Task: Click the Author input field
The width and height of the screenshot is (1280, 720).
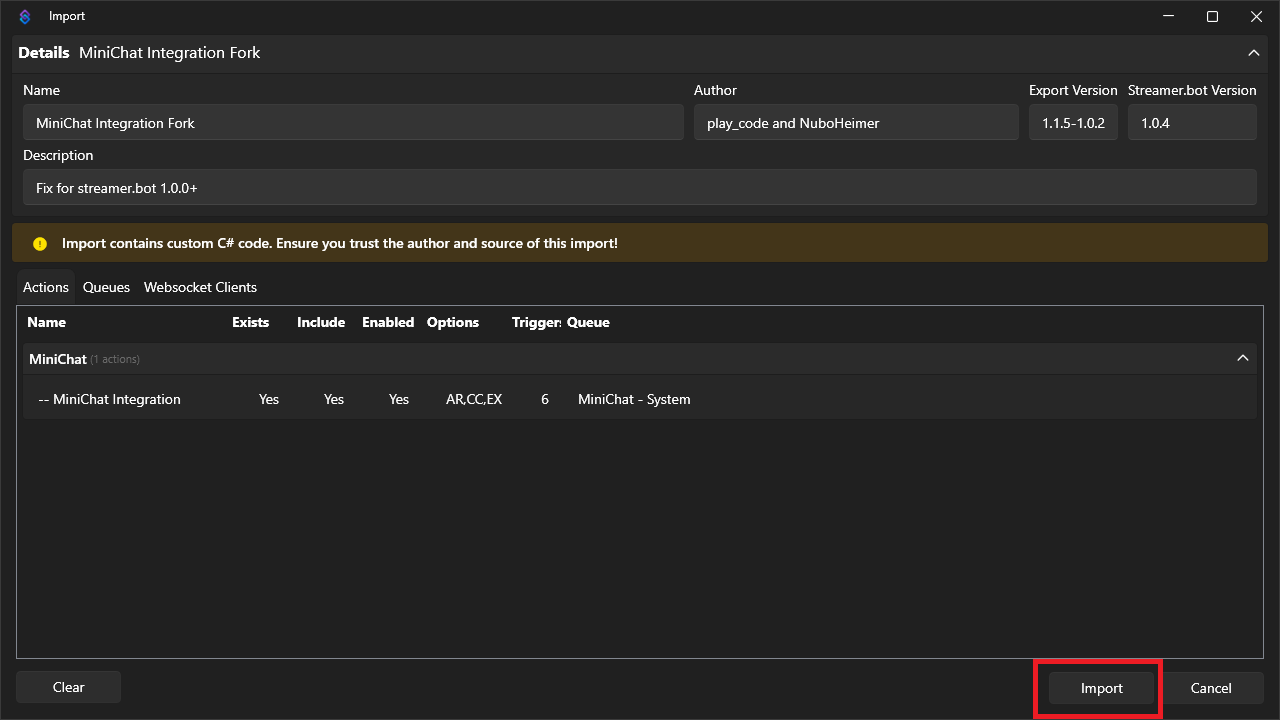Action: click(856, 123)
